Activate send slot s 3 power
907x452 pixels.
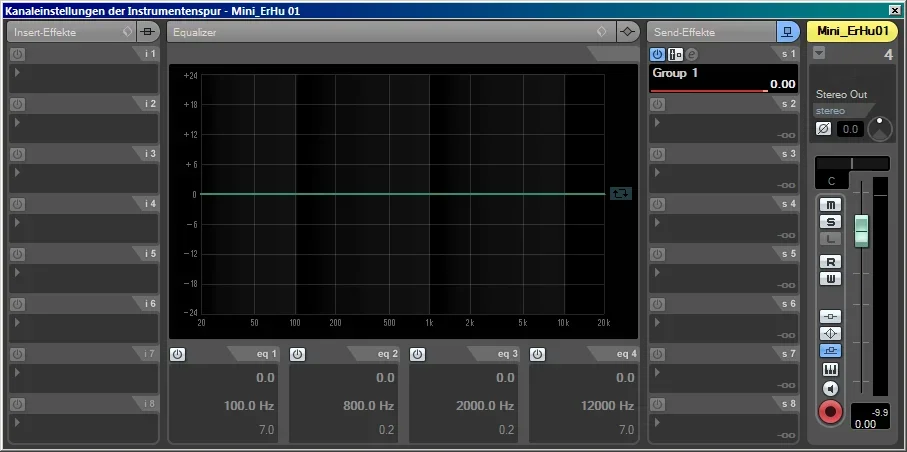657,155
